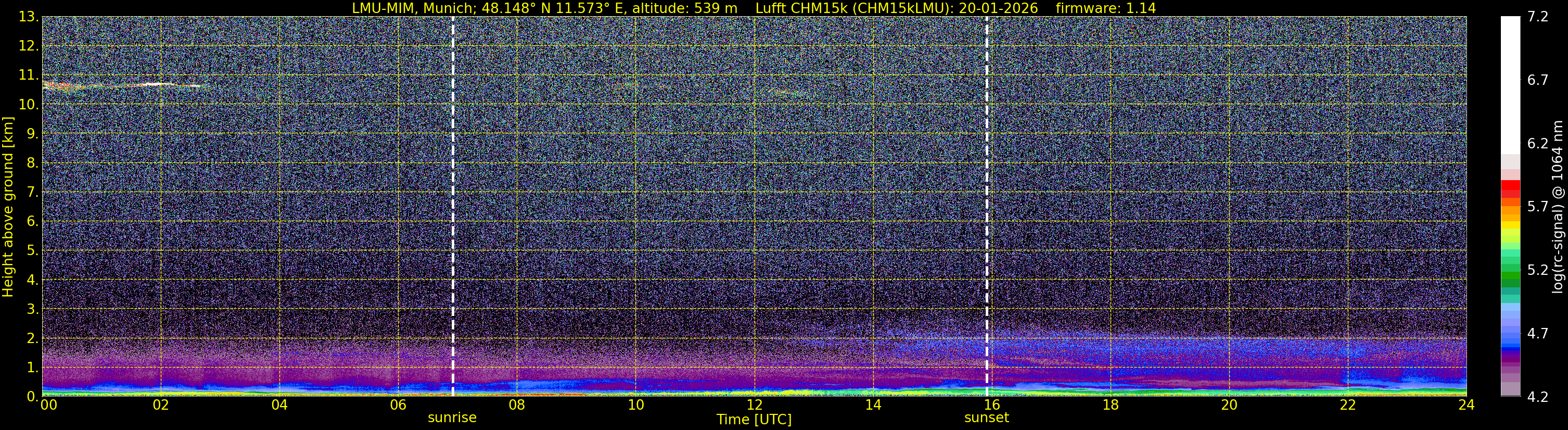The height and width of the screenshot is (430, 1568).
Task: Click the white top section of colorbar
Action: click(x=1510, y=85)
